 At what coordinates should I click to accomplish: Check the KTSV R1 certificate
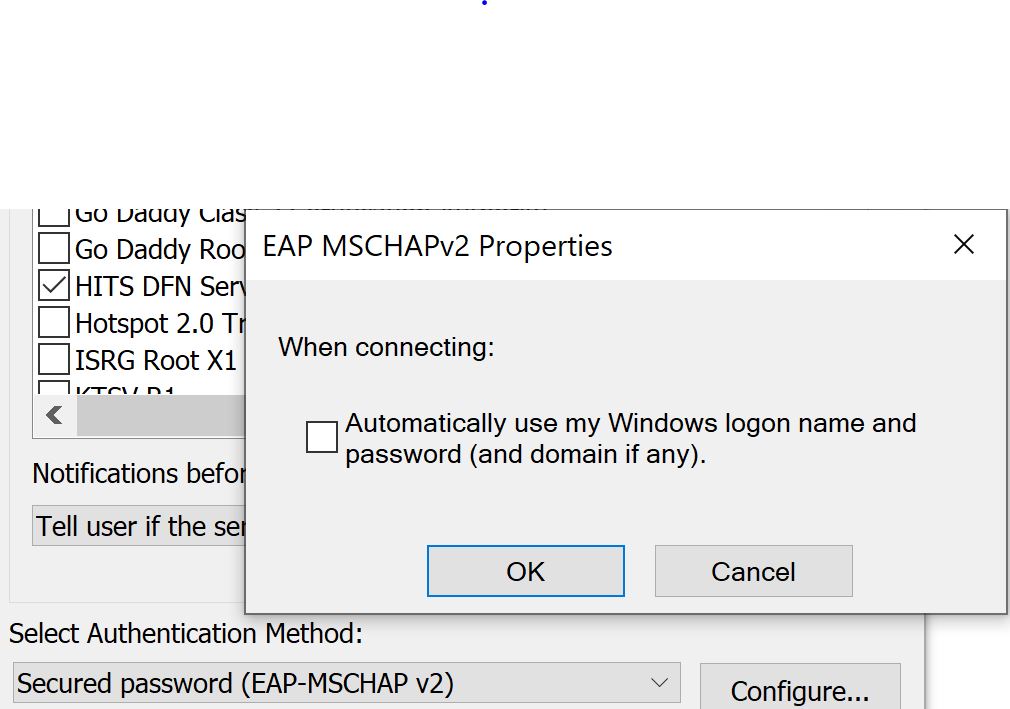tap(55, 390)
